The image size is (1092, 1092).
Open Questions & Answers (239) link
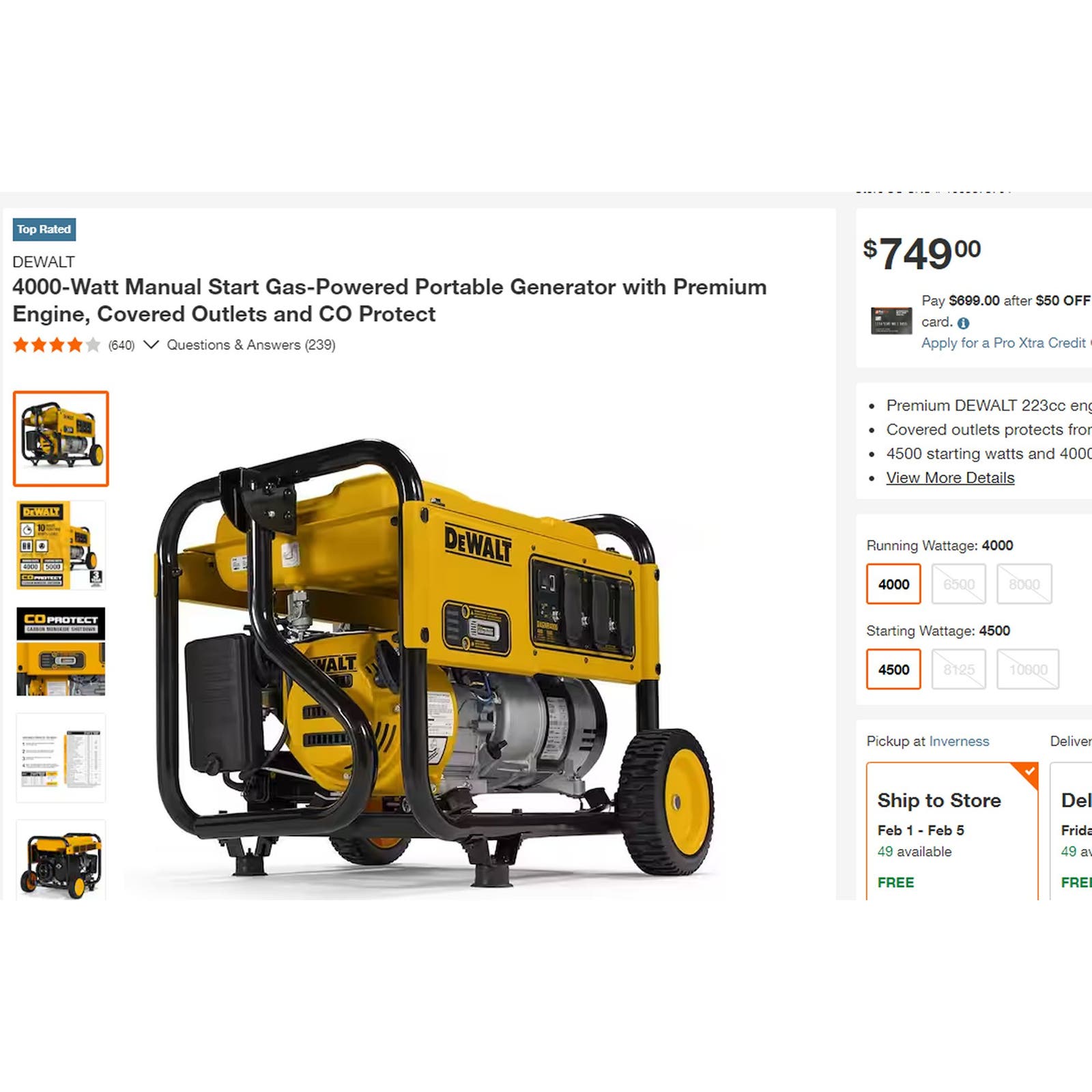[251, 345]
